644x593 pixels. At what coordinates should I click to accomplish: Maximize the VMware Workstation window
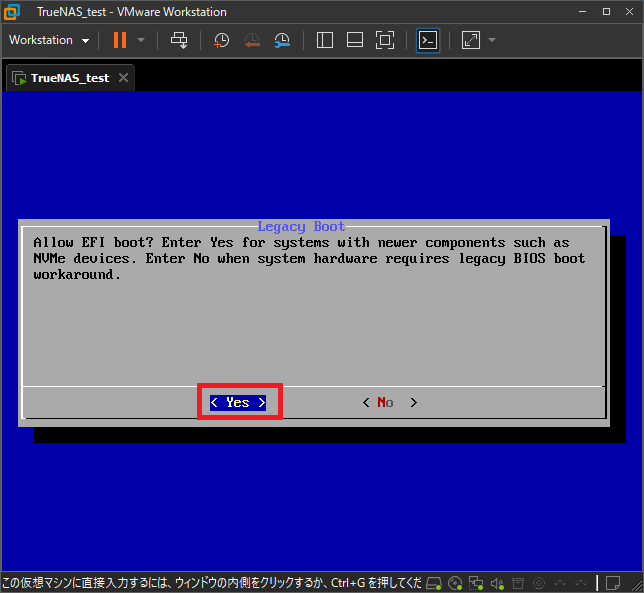[x=606, y=11]
